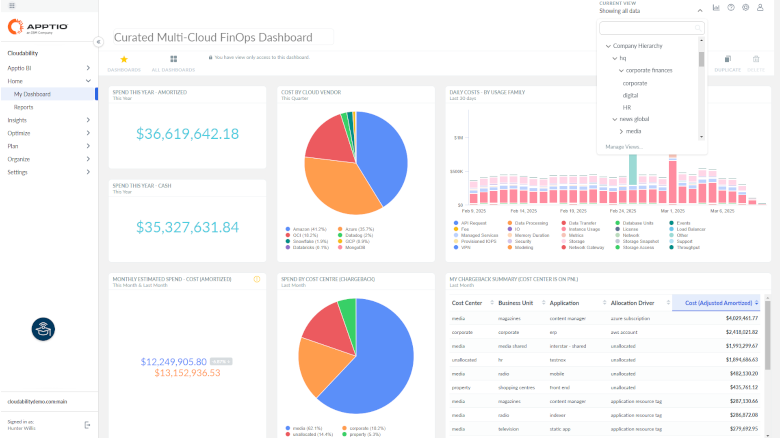Open Reports in the sidebar

click(24, 106)
